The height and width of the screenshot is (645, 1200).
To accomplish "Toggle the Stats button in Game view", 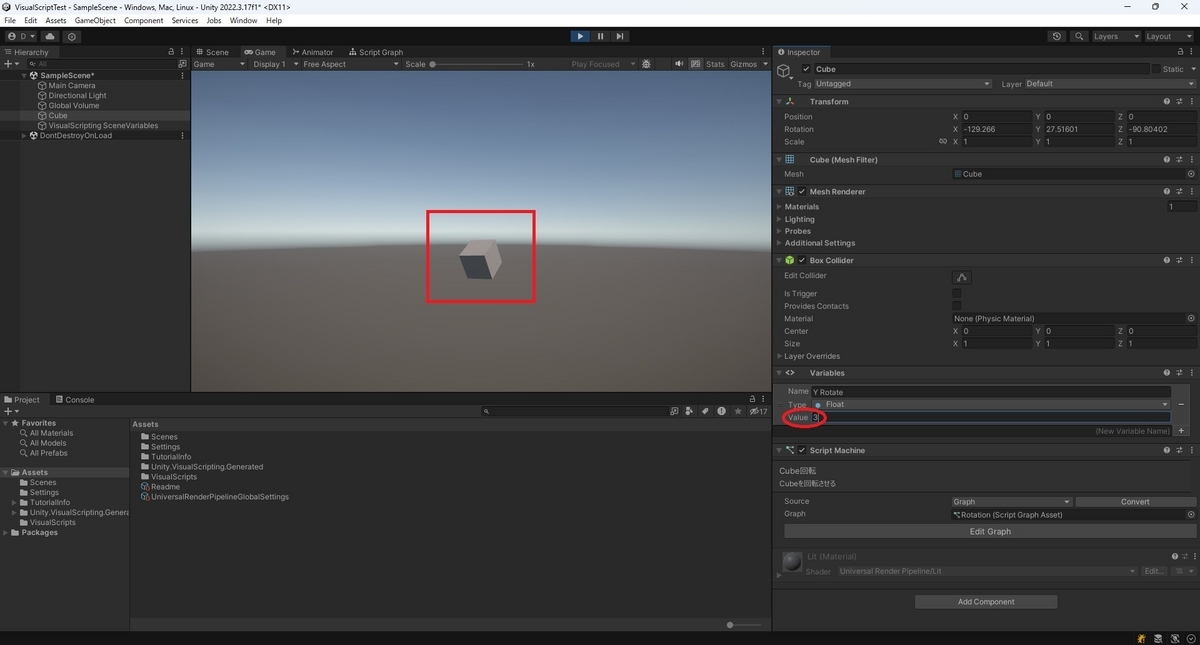I will [x=715, y=64].
